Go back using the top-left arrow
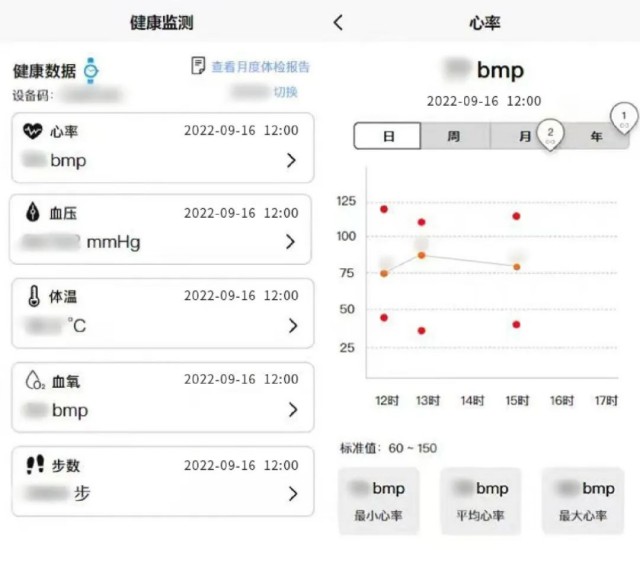Image resolution: width=640 pixels, height=572 pixels. [x=338, y=22]
